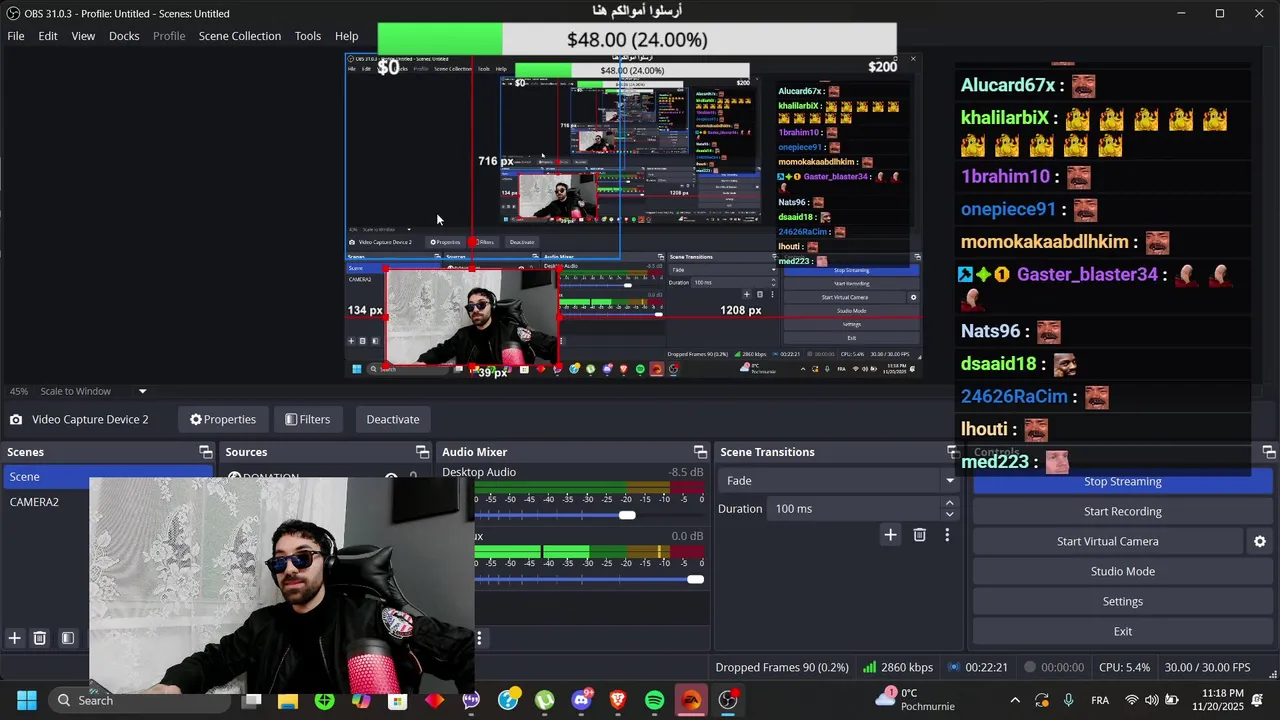Screen dimensions: 1280x720
Task: Open scene filters icon in Scenes toolbar
Action: 68,638
